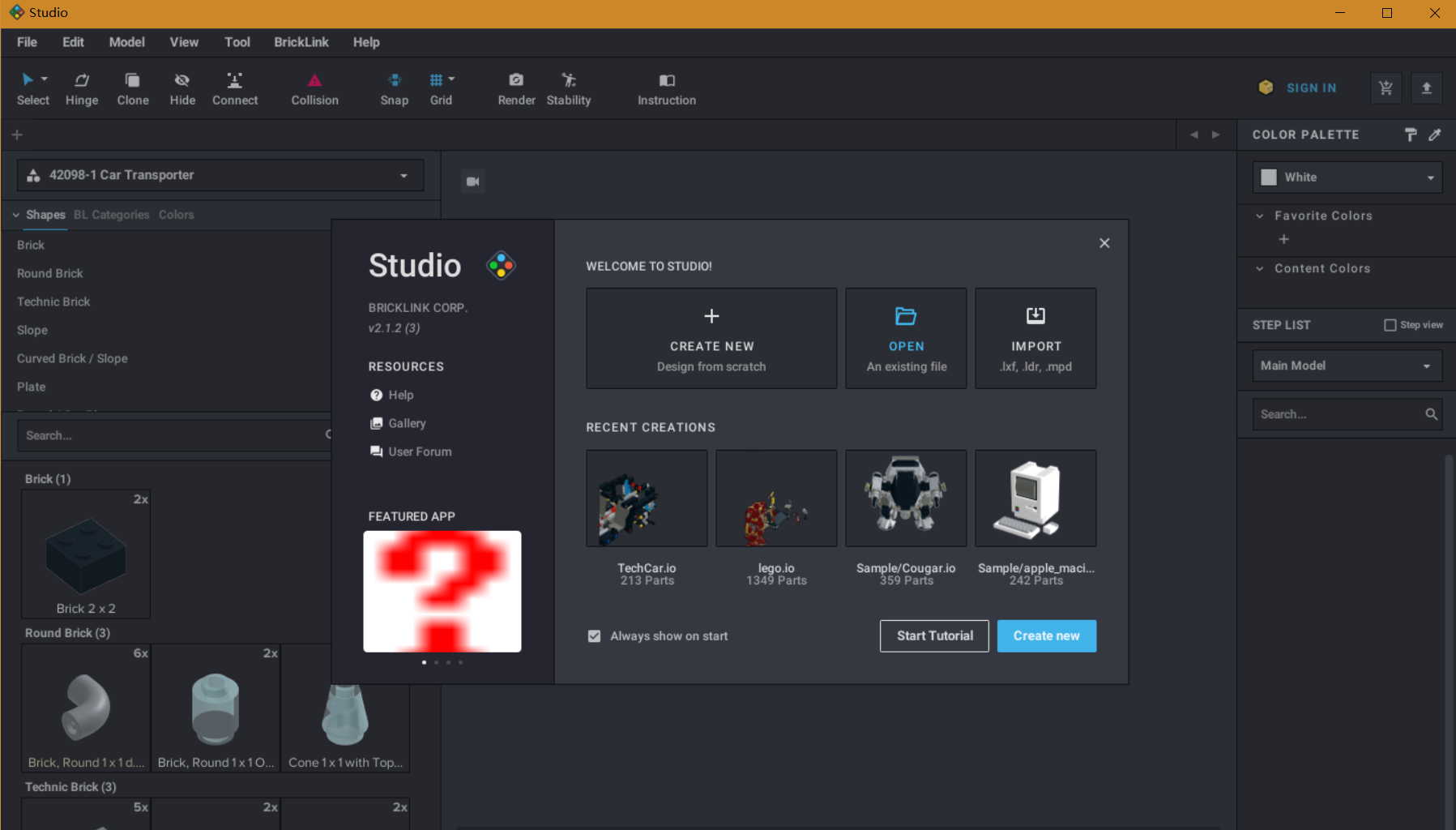Open the Tool menu
This screenshot has width=1456, height=830.
point(237,42)
